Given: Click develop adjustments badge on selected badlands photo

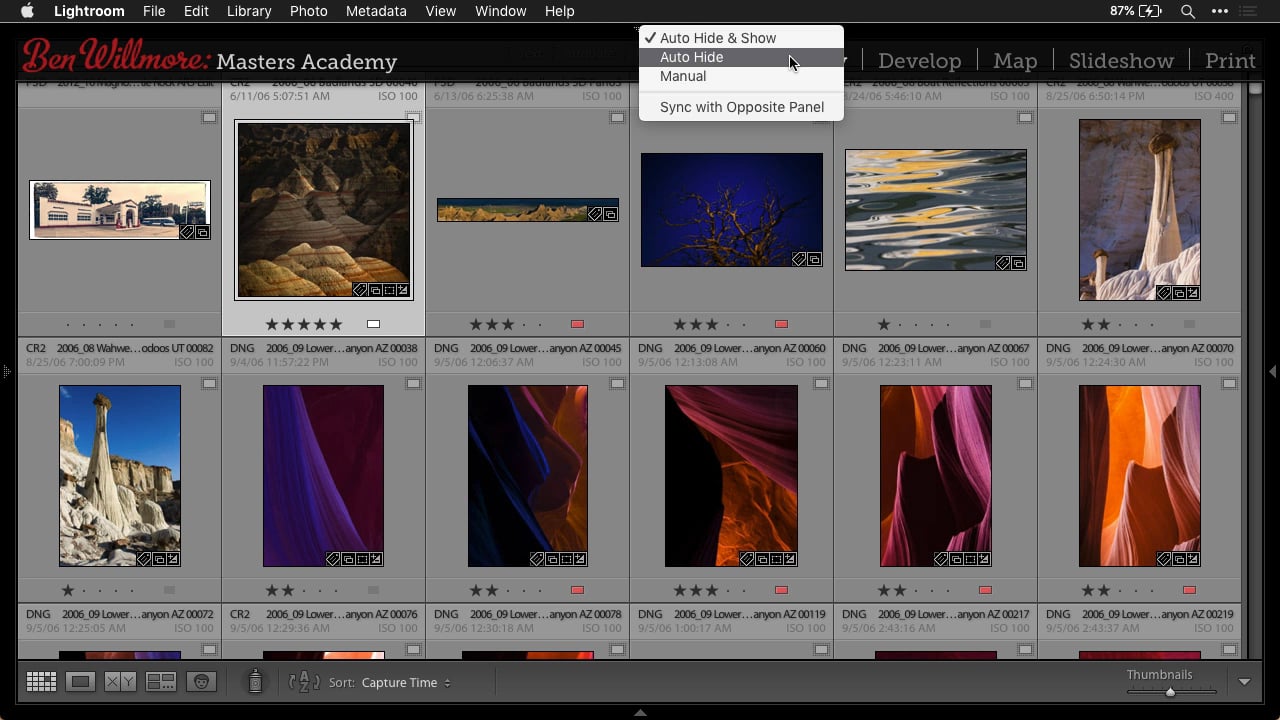Looking at the screenshot, I should coord(402,290).
